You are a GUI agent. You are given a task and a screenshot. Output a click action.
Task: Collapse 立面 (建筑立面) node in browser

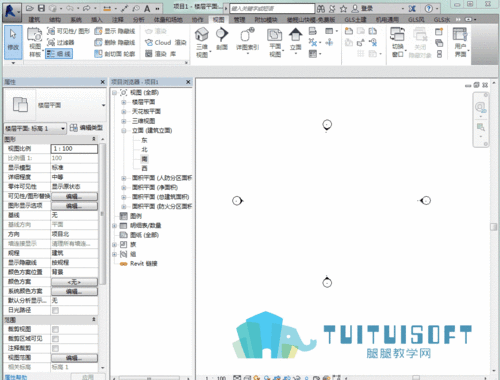coord(124,130)
